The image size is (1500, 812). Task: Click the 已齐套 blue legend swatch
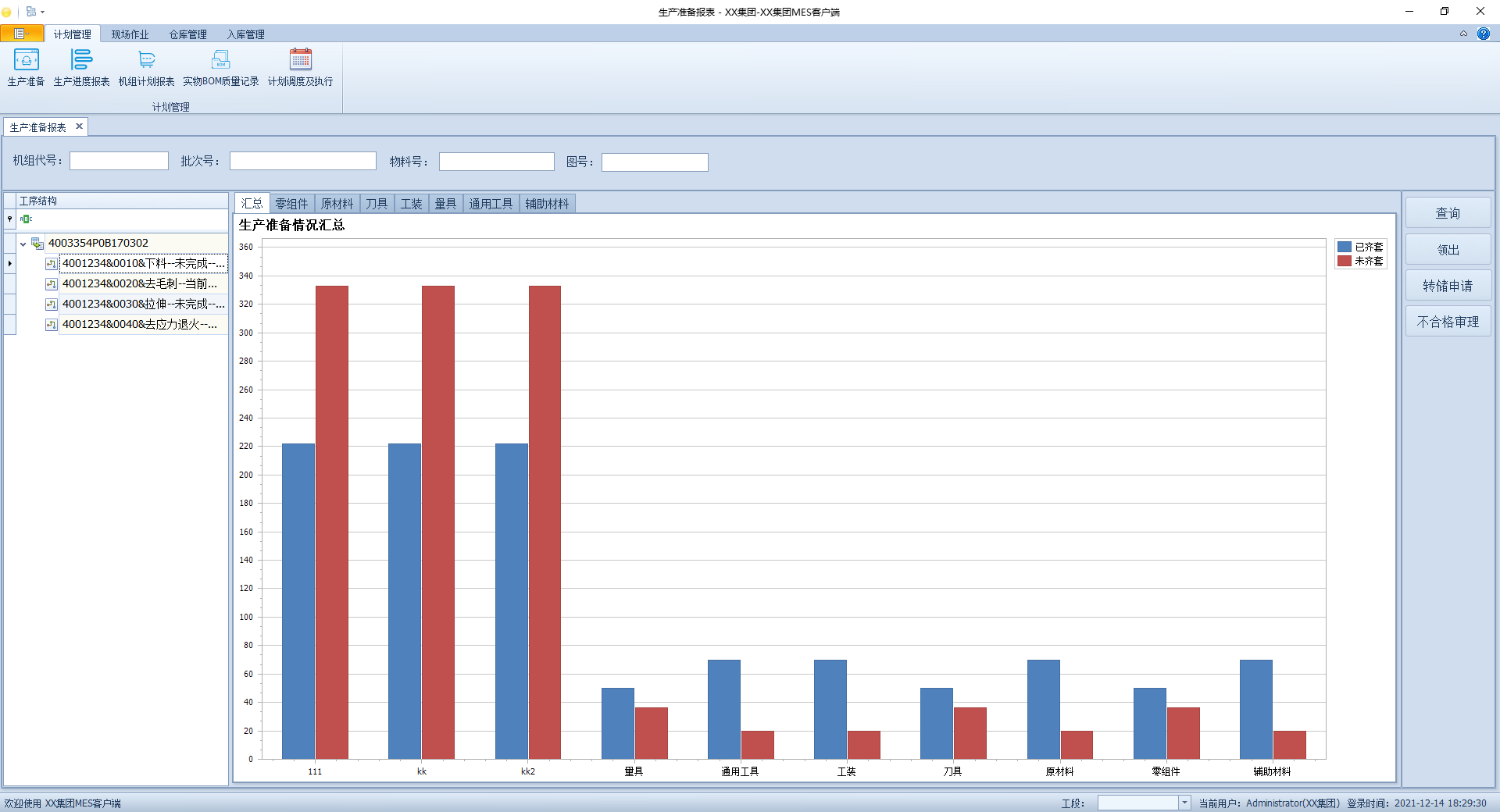coord(1345,247)
